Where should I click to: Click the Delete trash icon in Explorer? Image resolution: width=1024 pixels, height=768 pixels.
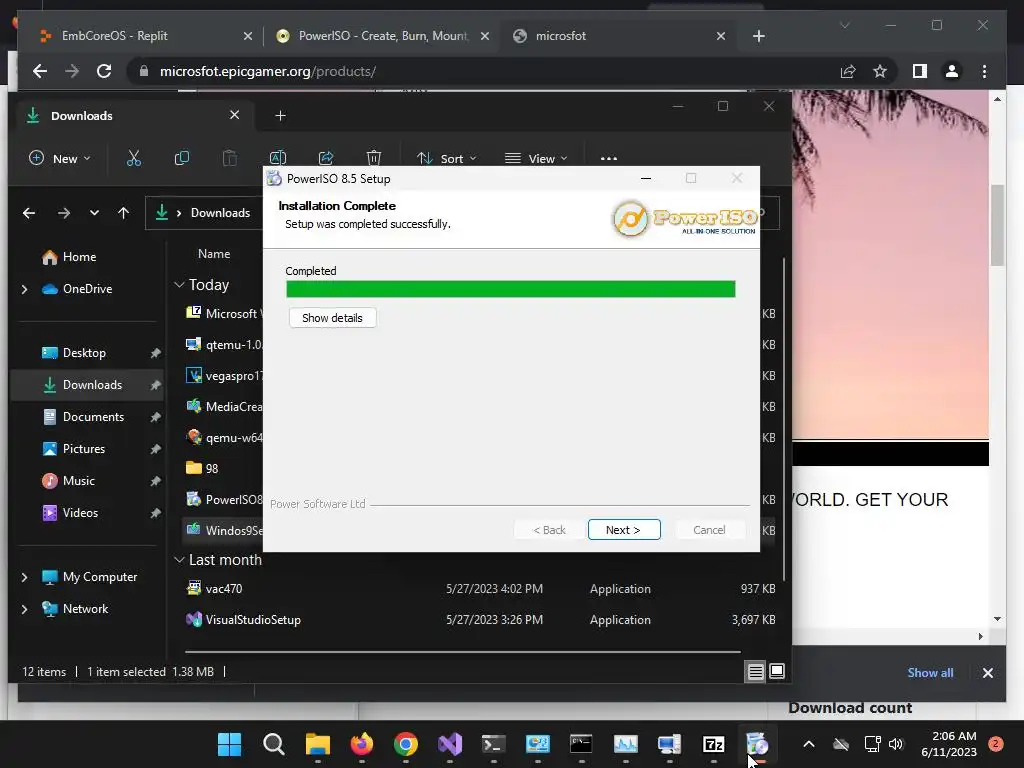pyautogui.click(x=374, y=158)
